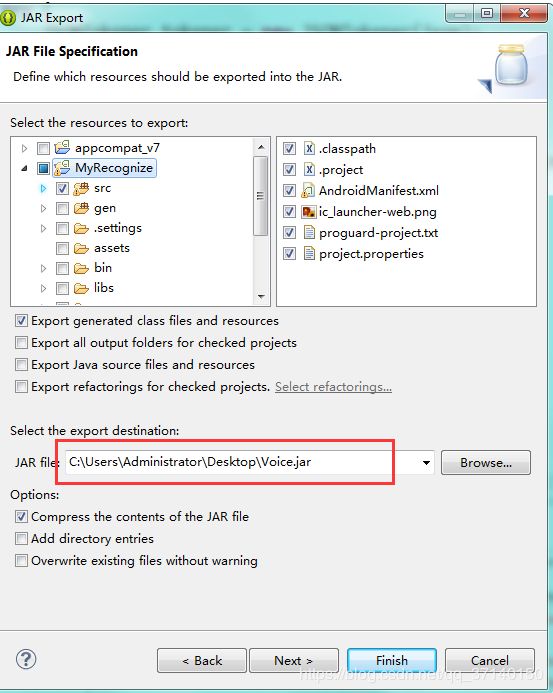
Task: Click the JAR file path input field
Action: tap(242, 462)
